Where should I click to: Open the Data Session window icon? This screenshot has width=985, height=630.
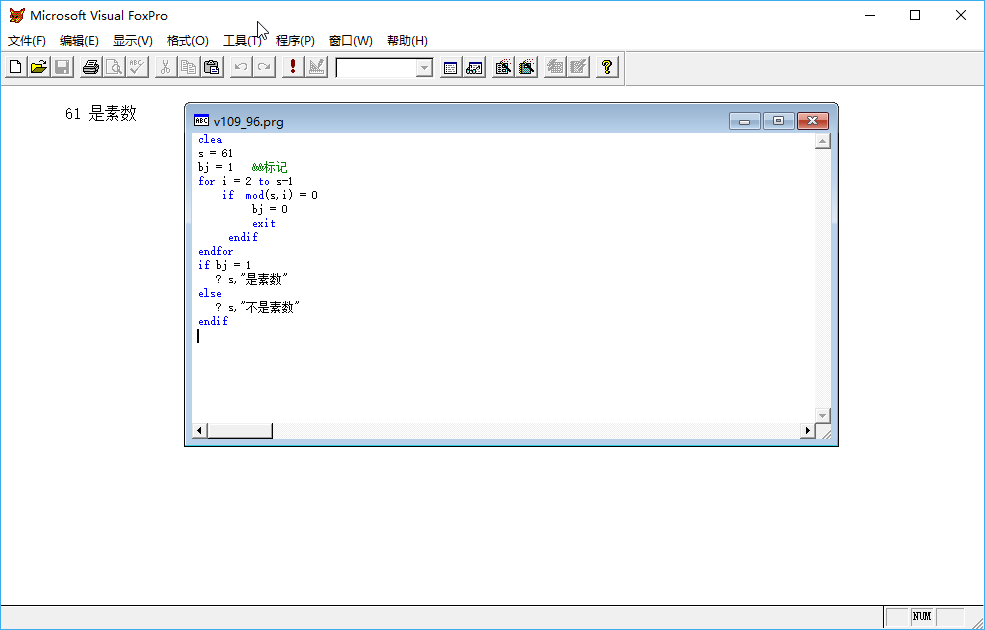pyautogui.click(x=474, y=67)
